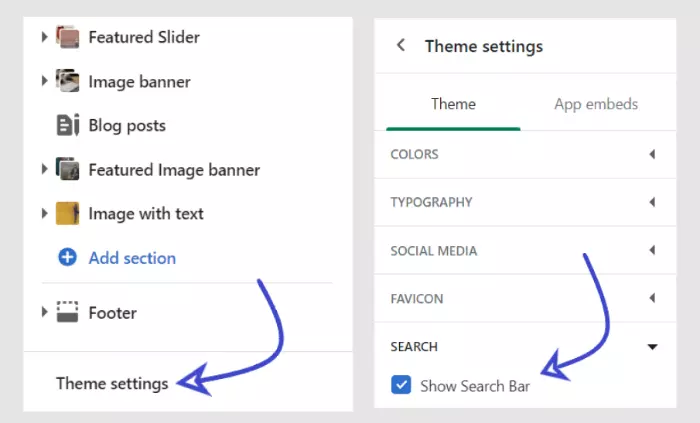Click the Image banner section thumbnail icon
Screen dimensions: 700x423
click(x=67, y=81)
